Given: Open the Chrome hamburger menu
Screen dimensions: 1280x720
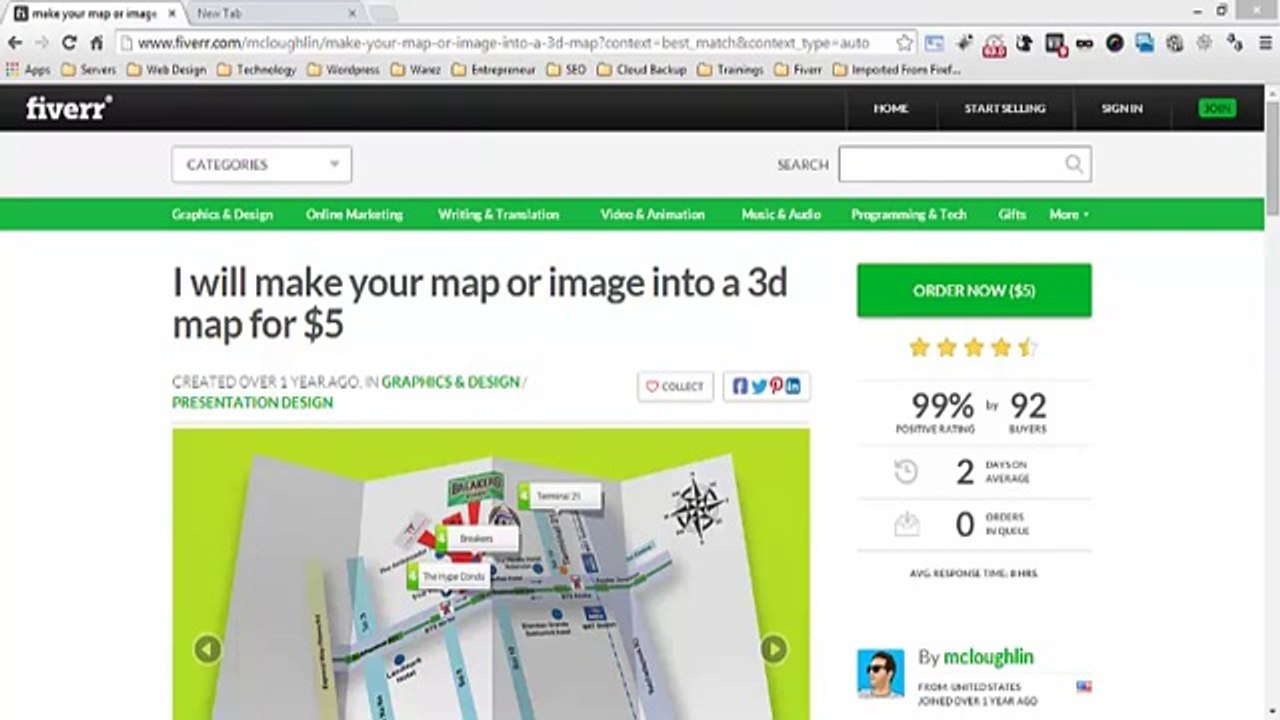Looking at the screenshot, I should (1264, 43).
